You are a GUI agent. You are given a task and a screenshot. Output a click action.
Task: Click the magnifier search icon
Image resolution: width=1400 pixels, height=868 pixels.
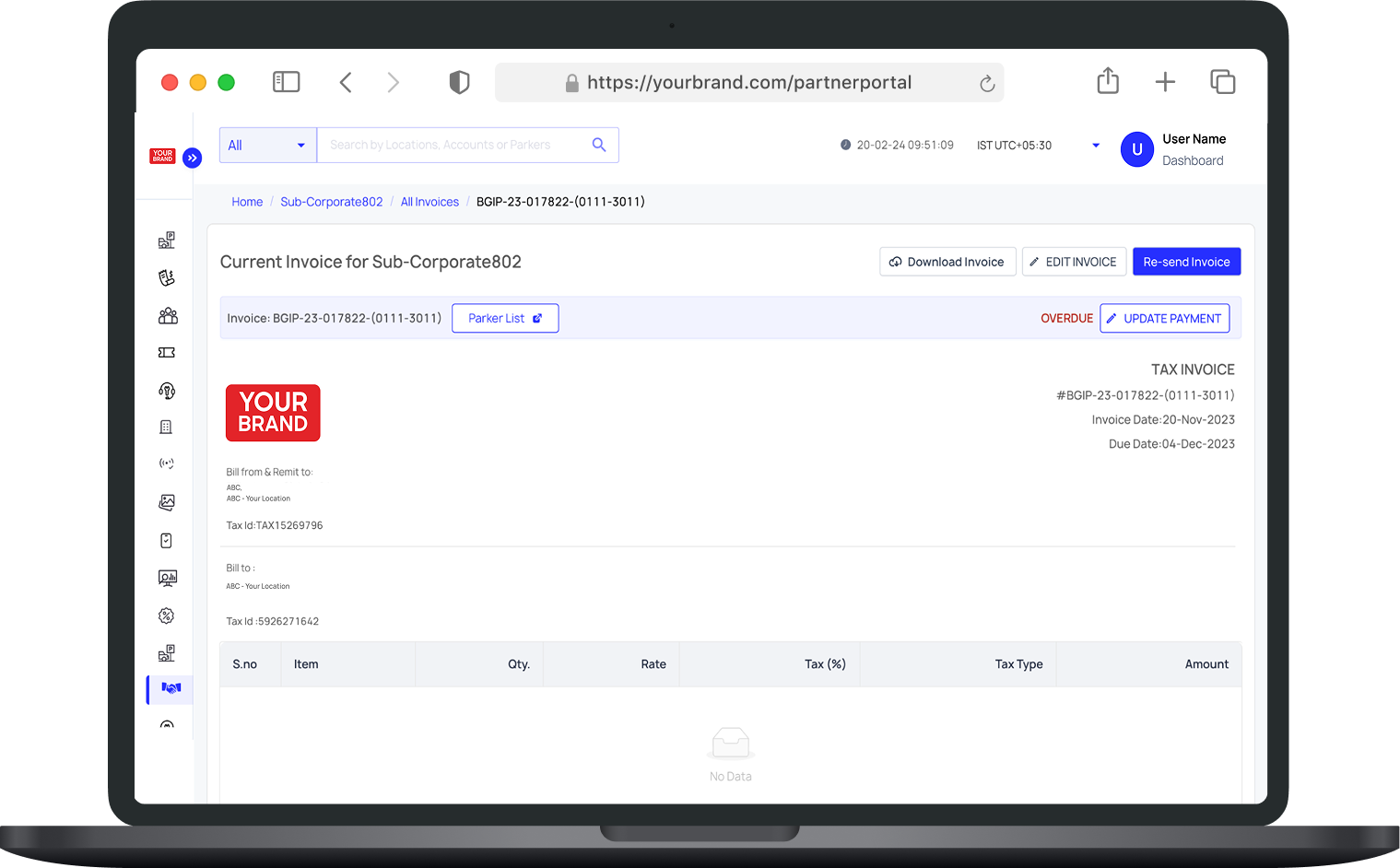(x=599, y=145)
